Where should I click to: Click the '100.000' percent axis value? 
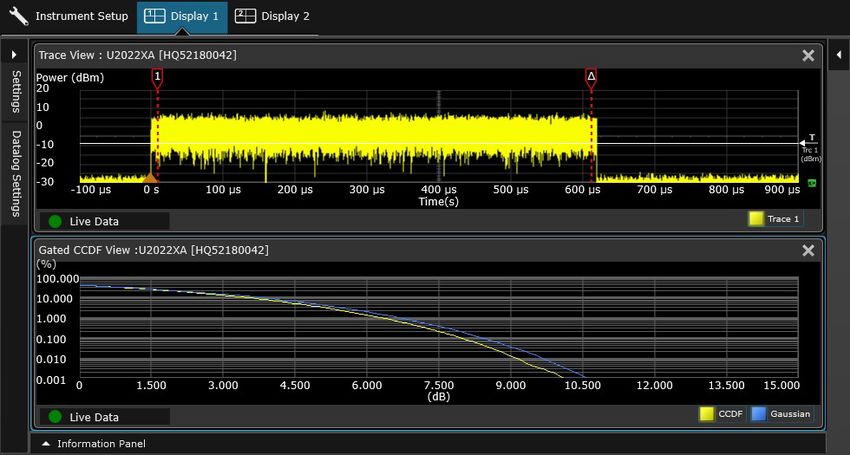pos(57,279)
